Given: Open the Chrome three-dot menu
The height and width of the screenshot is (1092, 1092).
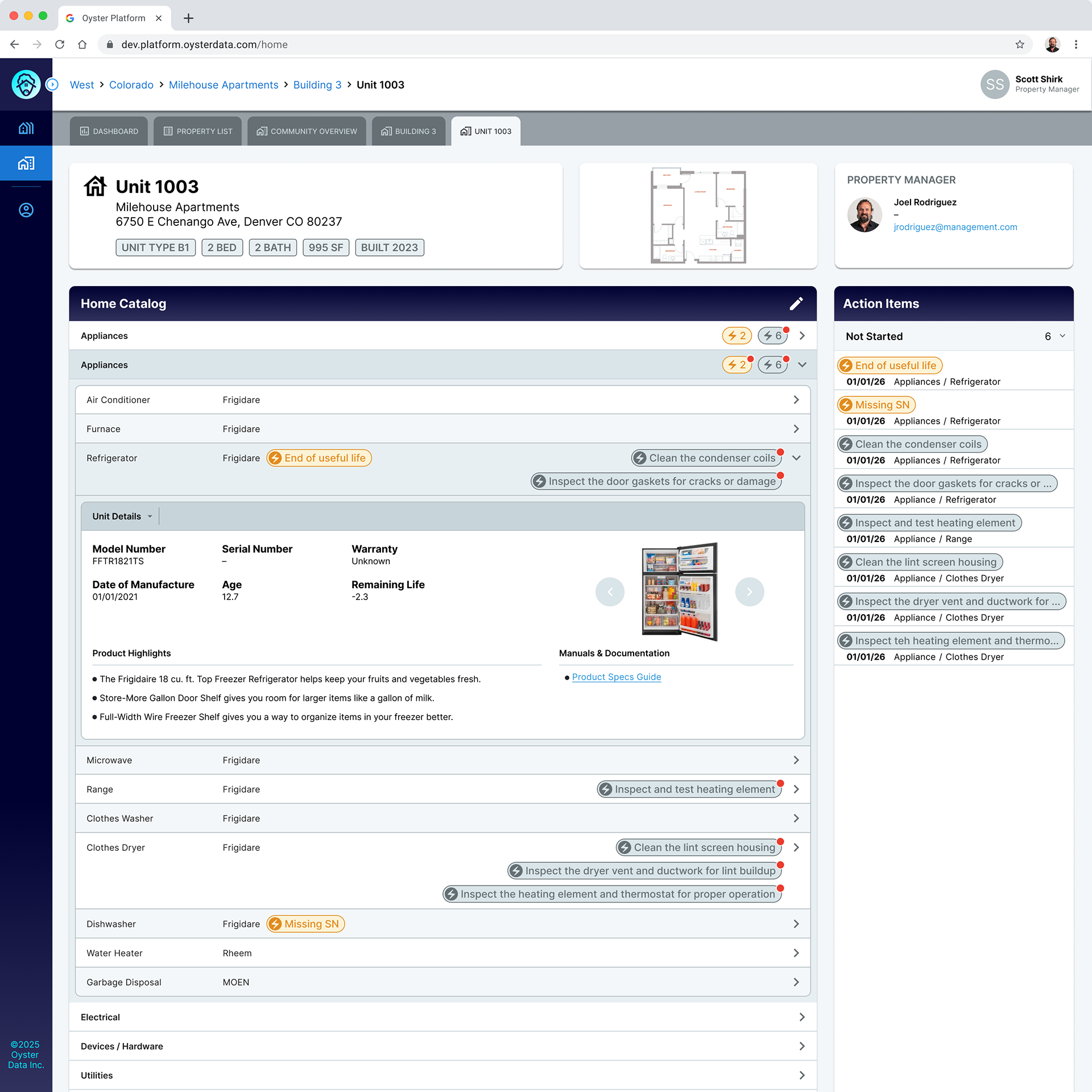Looking at the screenshot, I should [1076, 44].
